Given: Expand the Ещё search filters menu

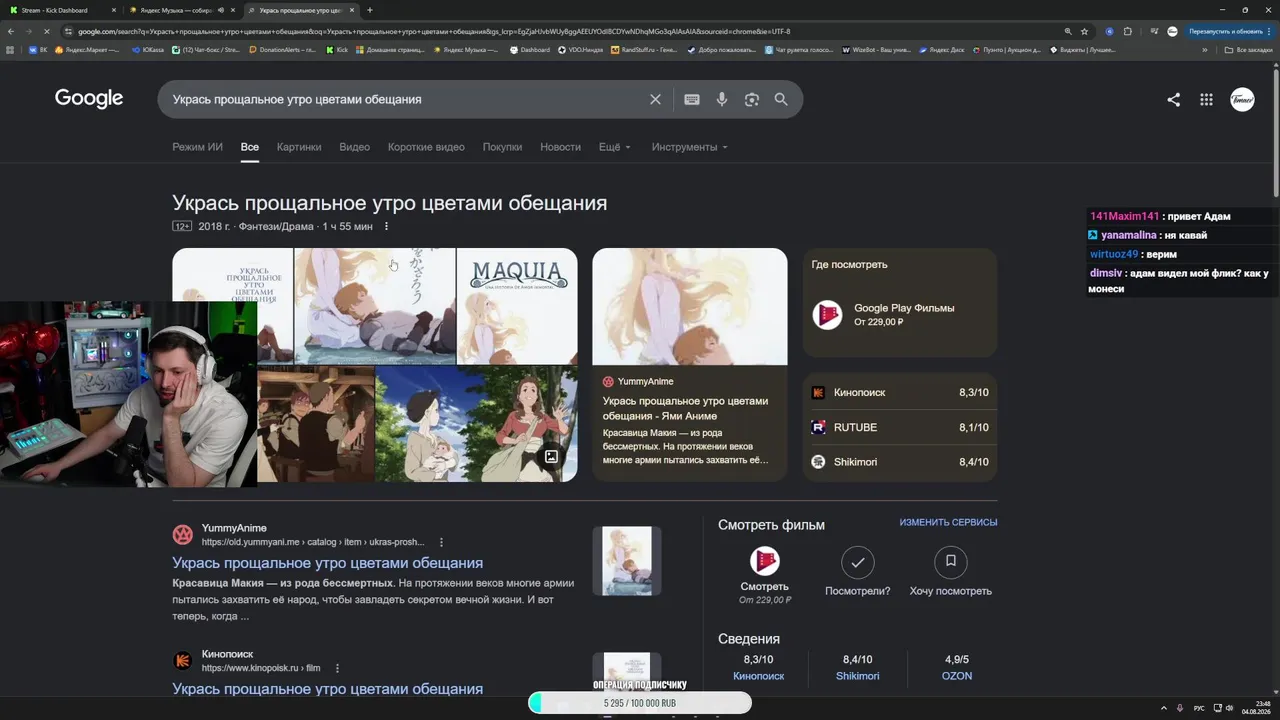Looking at the screenshot, I should coord(615,147).
